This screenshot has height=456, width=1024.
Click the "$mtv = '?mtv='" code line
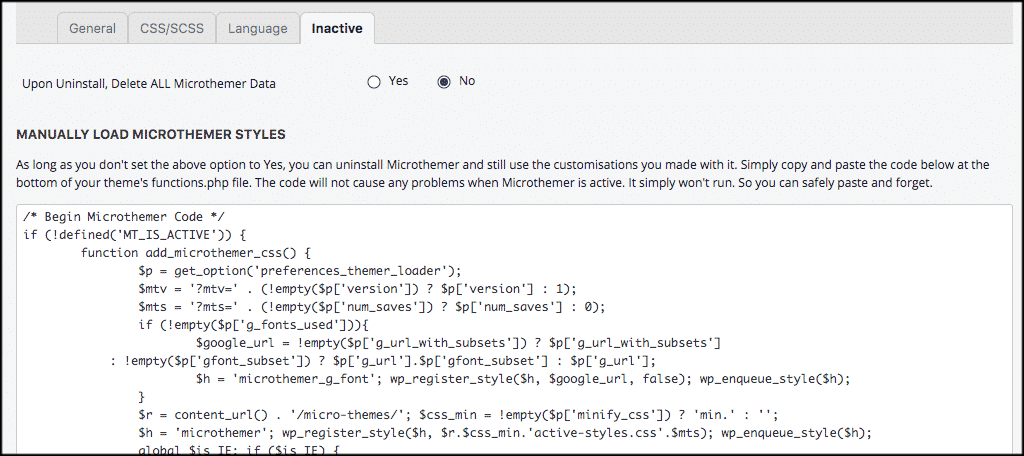358,288
